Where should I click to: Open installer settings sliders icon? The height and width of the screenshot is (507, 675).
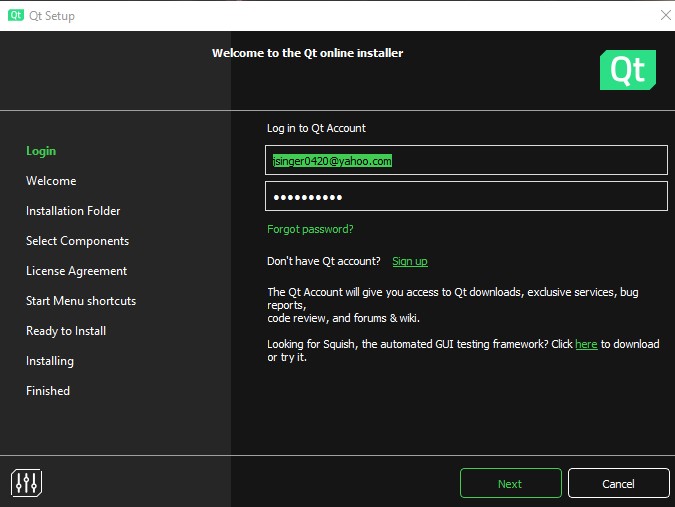click(27, 483)
